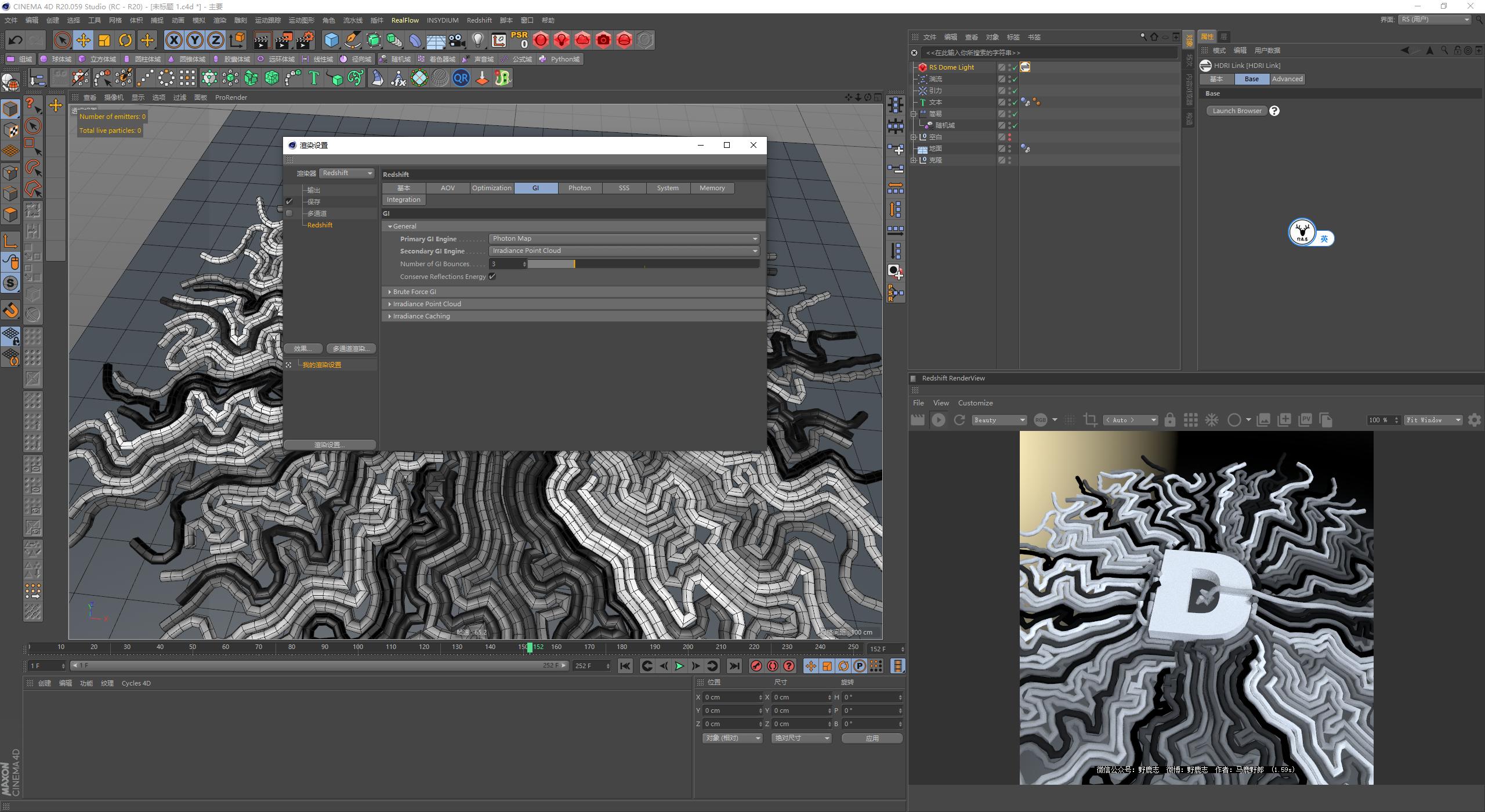Toggle the green enable checkmark on 满流

click(x=1015, y=79)
